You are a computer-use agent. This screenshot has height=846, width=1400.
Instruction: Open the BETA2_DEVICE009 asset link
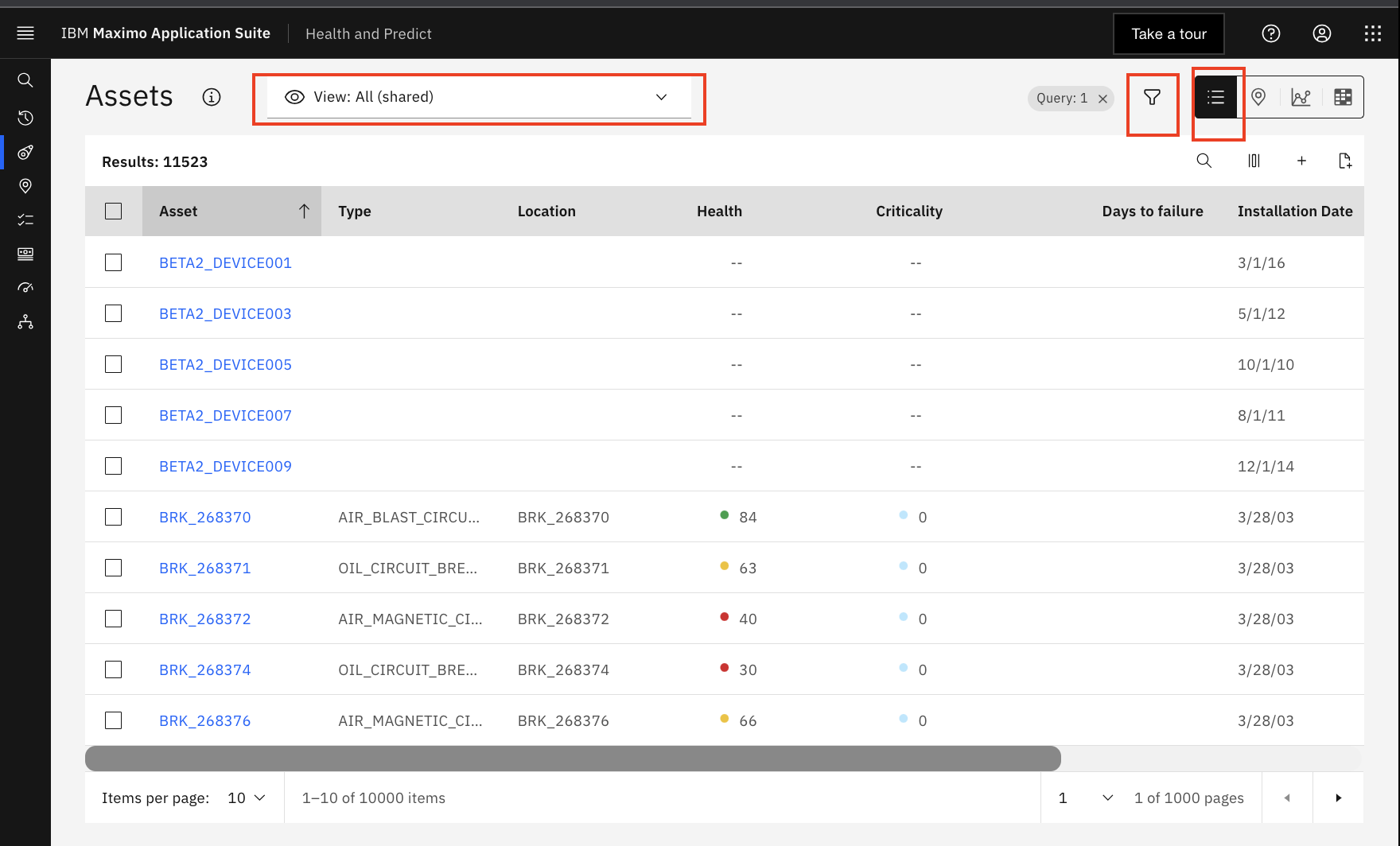click(x=225, y=466)
